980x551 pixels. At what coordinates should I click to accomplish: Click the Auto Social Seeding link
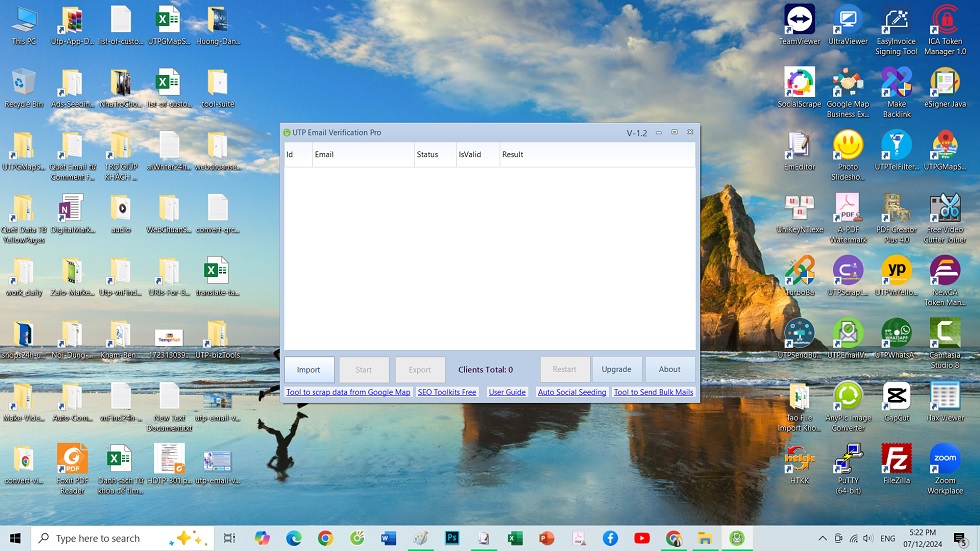click(x=572, y=392)
